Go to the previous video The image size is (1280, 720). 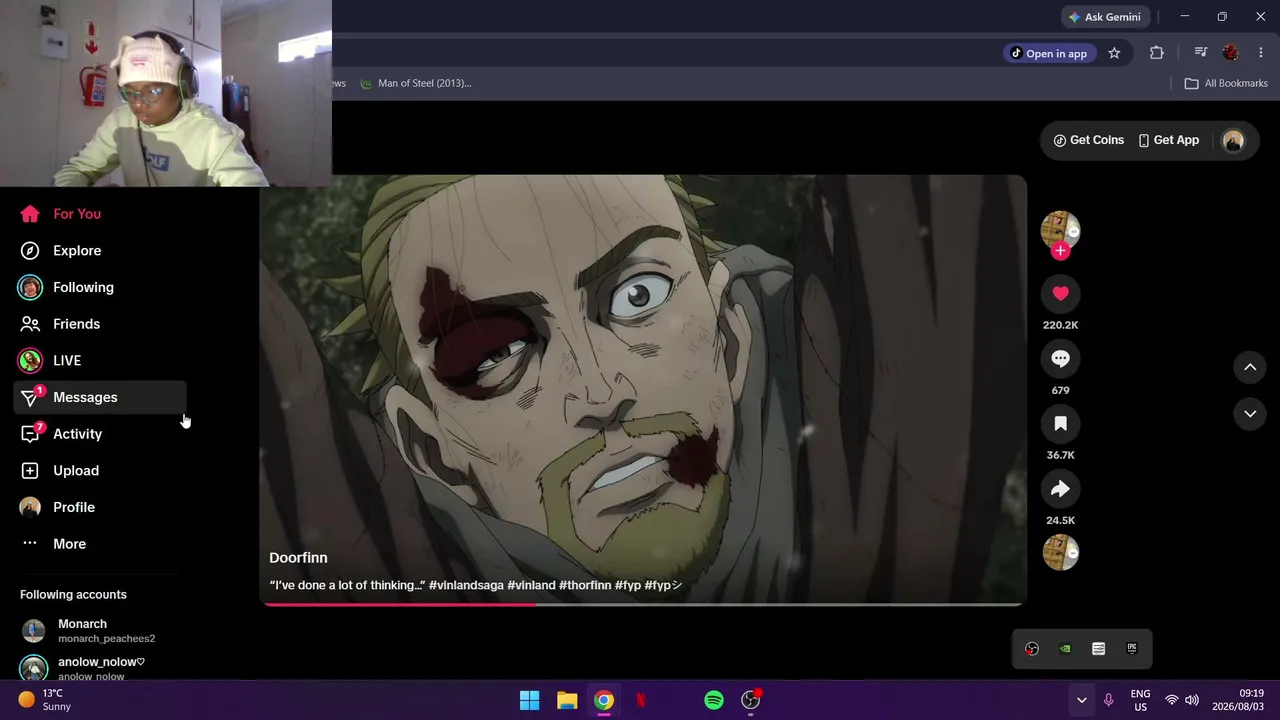(x=1250, y=368)
